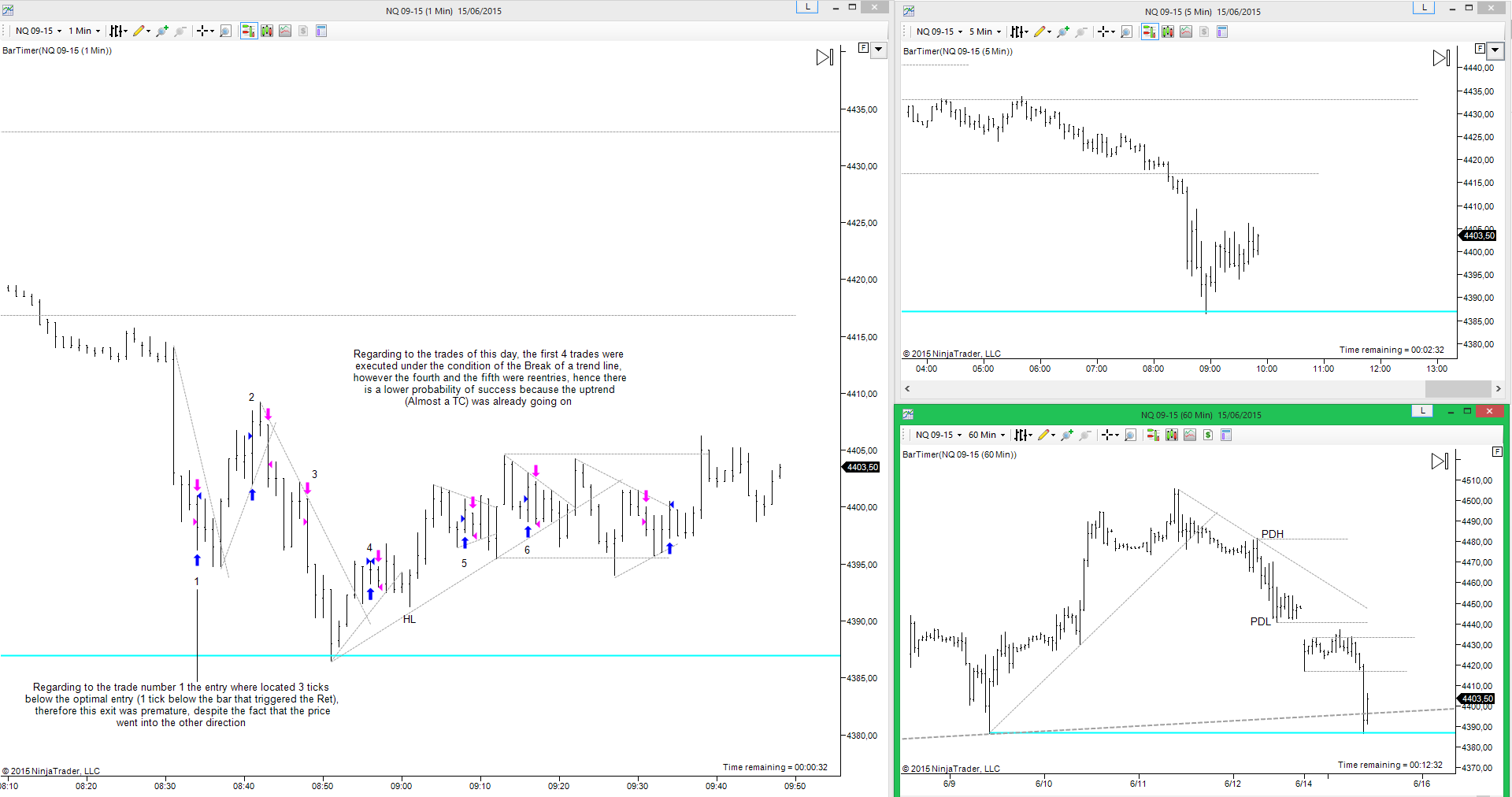Screen dimensions: 1512x797
Task: Click zoom in icon in 5 Min chart
Action: point(1063,32)
